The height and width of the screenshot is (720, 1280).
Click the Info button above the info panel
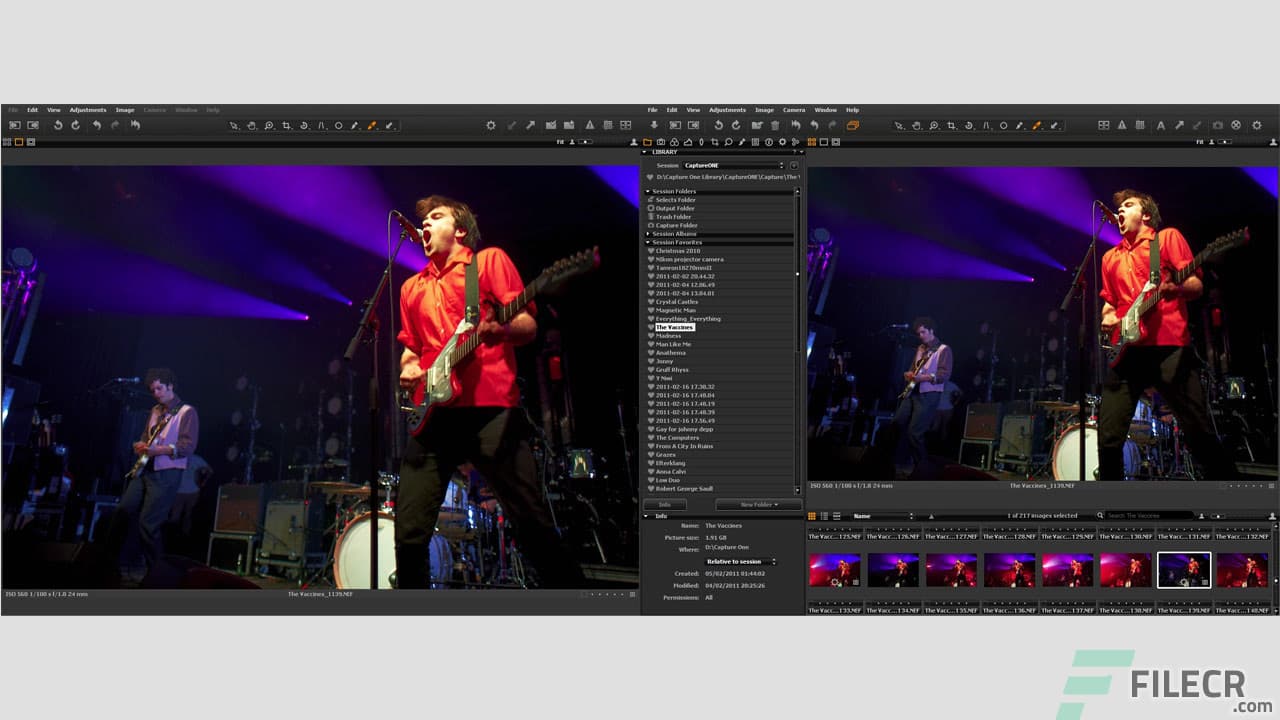pyautogui.click(x=665, y=503)
